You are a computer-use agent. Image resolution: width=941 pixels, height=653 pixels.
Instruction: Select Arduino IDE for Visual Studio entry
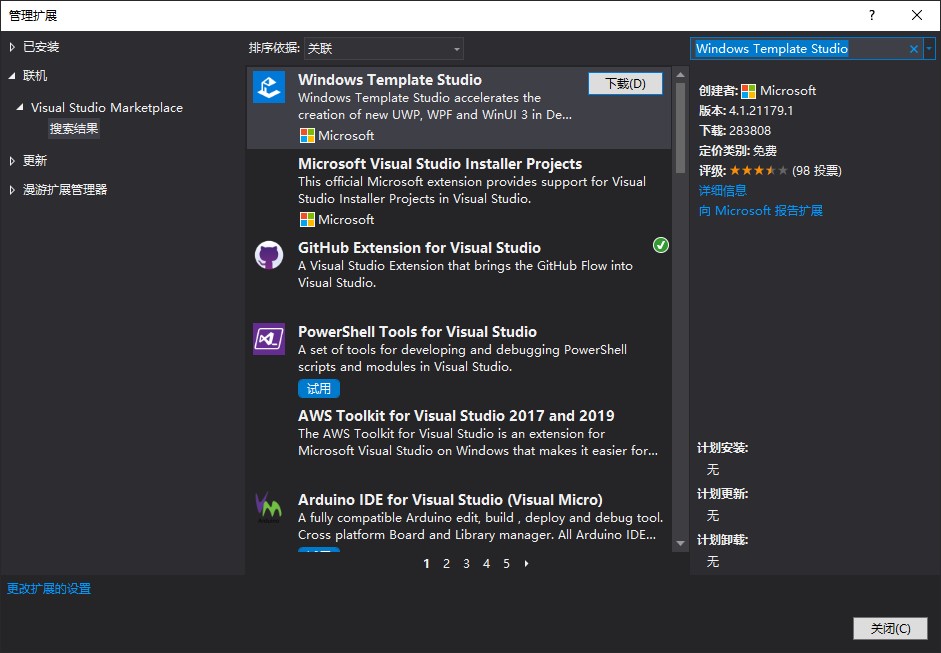(x=458, y=519)
